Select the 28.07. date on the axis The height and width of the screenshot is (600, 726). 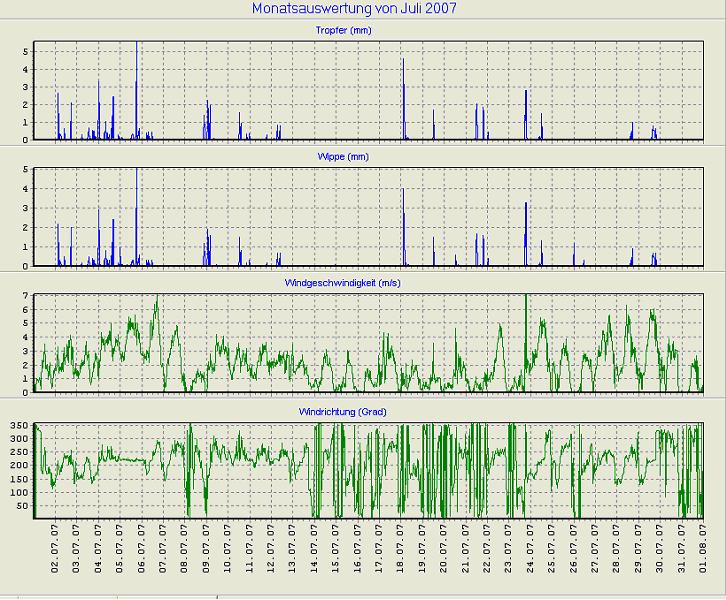pyautogui.click(x=616, y=548)
